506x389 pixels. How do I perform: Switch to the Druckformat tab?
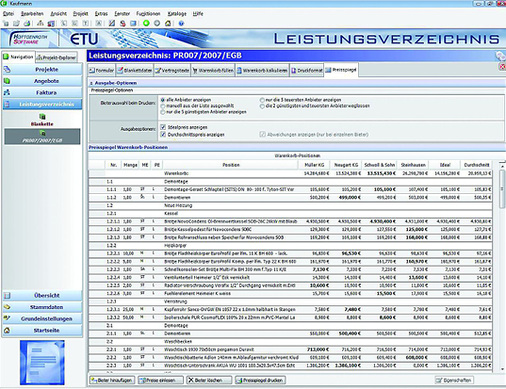[307, 70]
